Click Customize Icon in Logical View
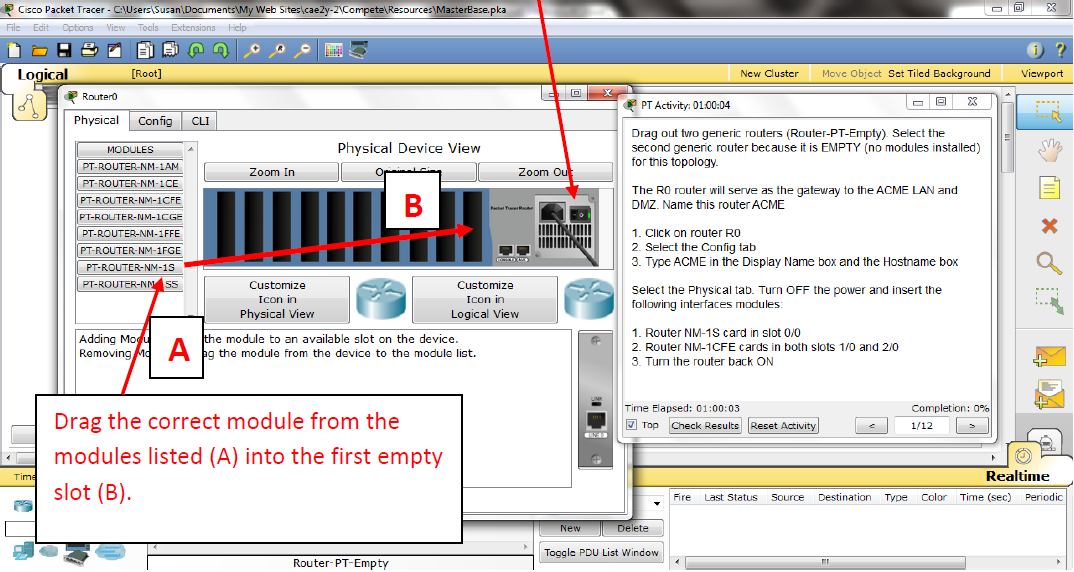 pyautogui.click(x=485, y=299)
